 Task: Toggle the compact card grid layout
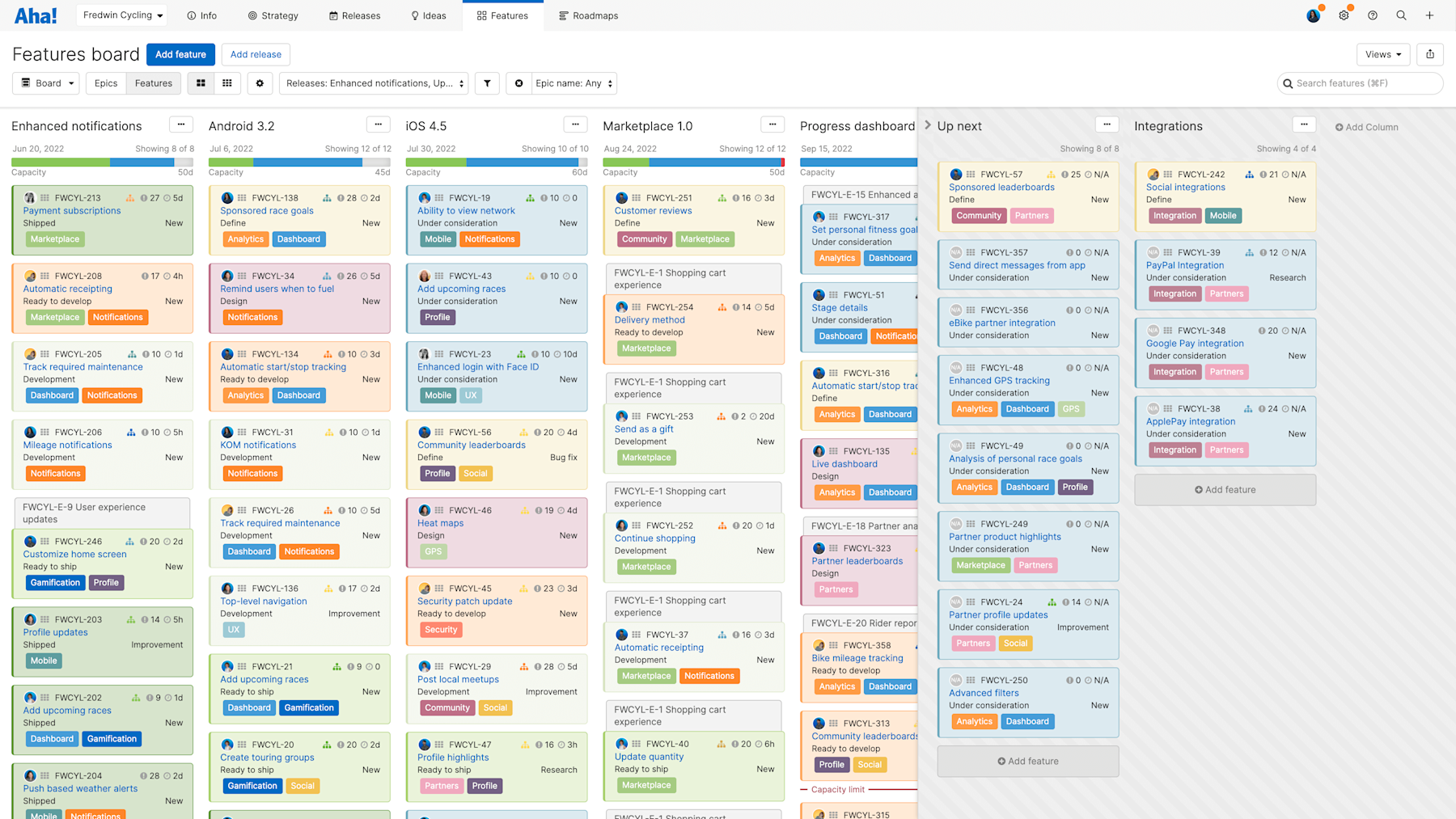click(x=227, y=83)
